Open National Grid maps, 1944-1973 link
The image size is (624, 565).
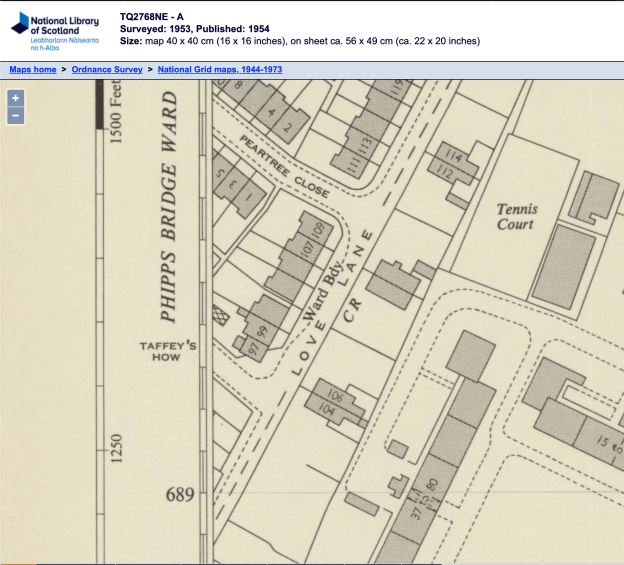220,70
